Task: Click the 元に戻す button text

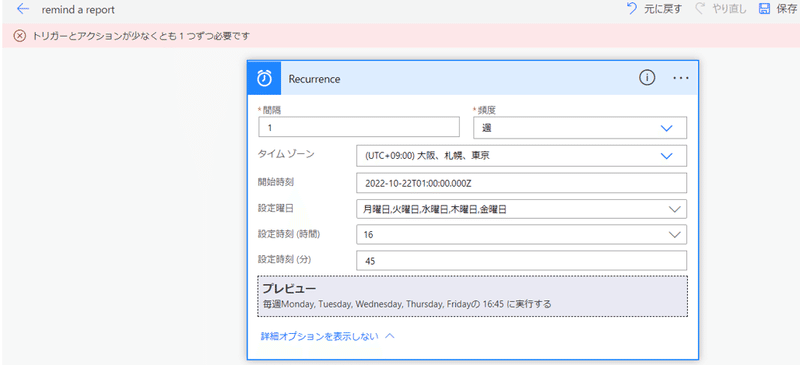Action: [x=663, y=9]
